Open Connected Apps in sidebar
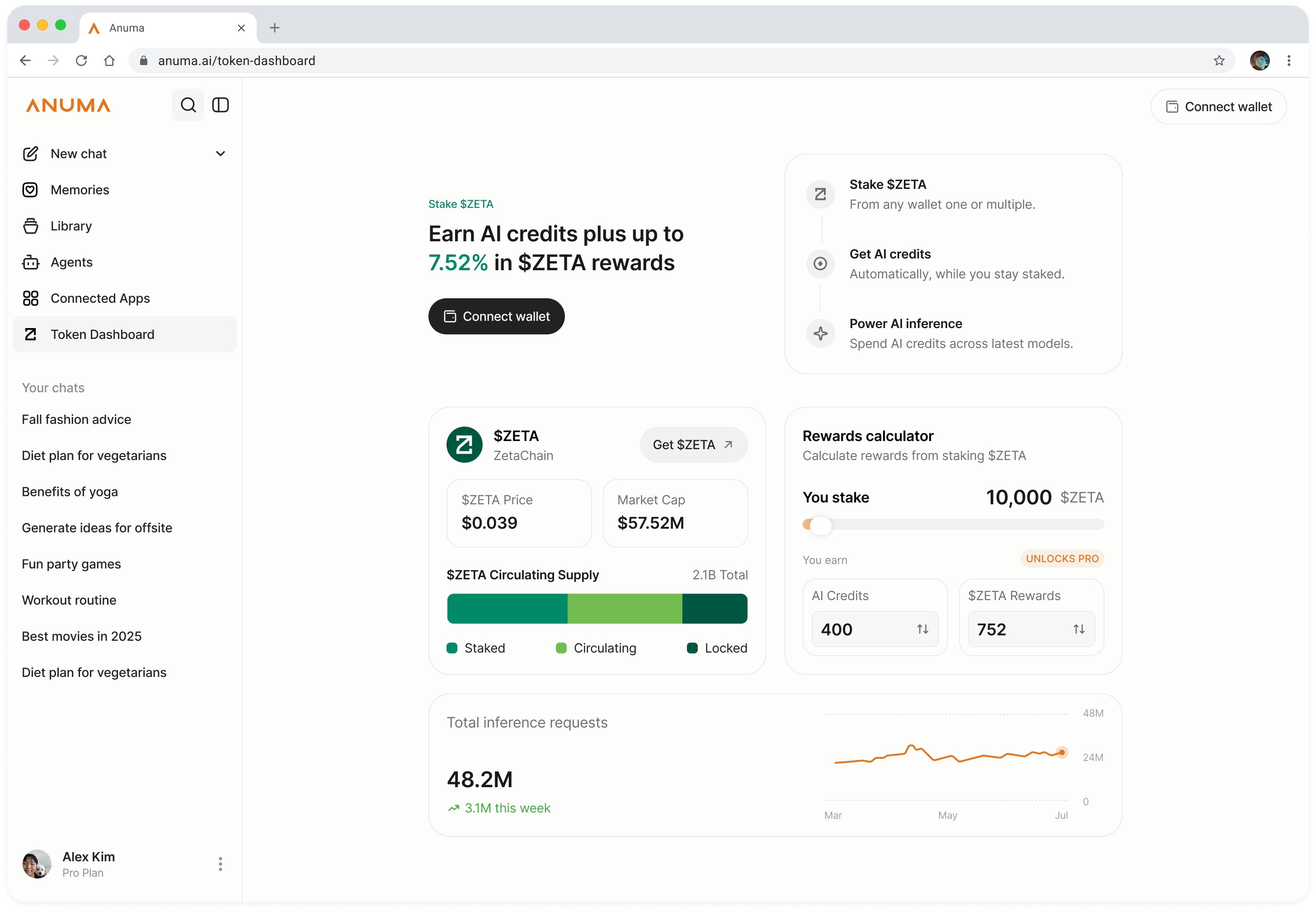 [x=124, y=298]
